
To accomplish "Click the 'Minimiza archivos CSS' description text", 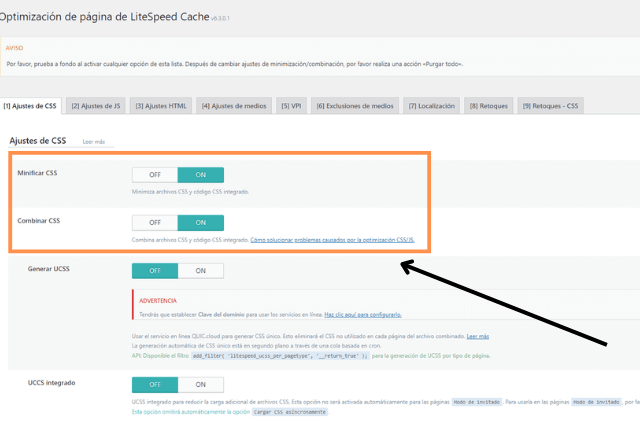I will 190,192.
